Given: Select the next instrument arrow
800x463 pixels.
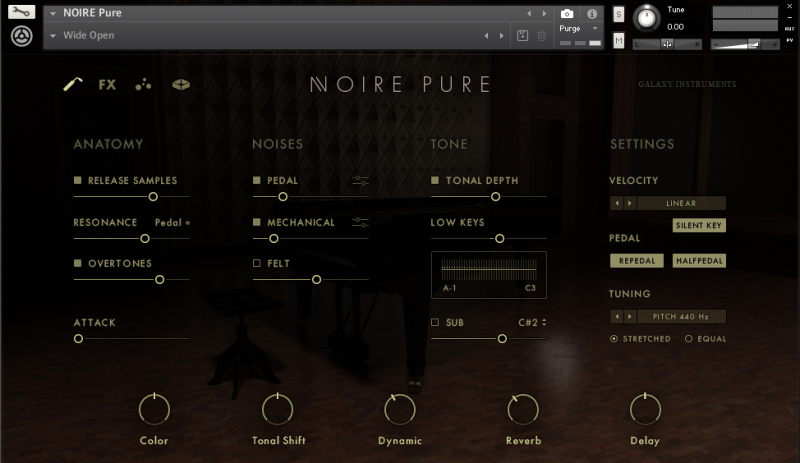Looking at the screenshot, I should pos(544,14).
